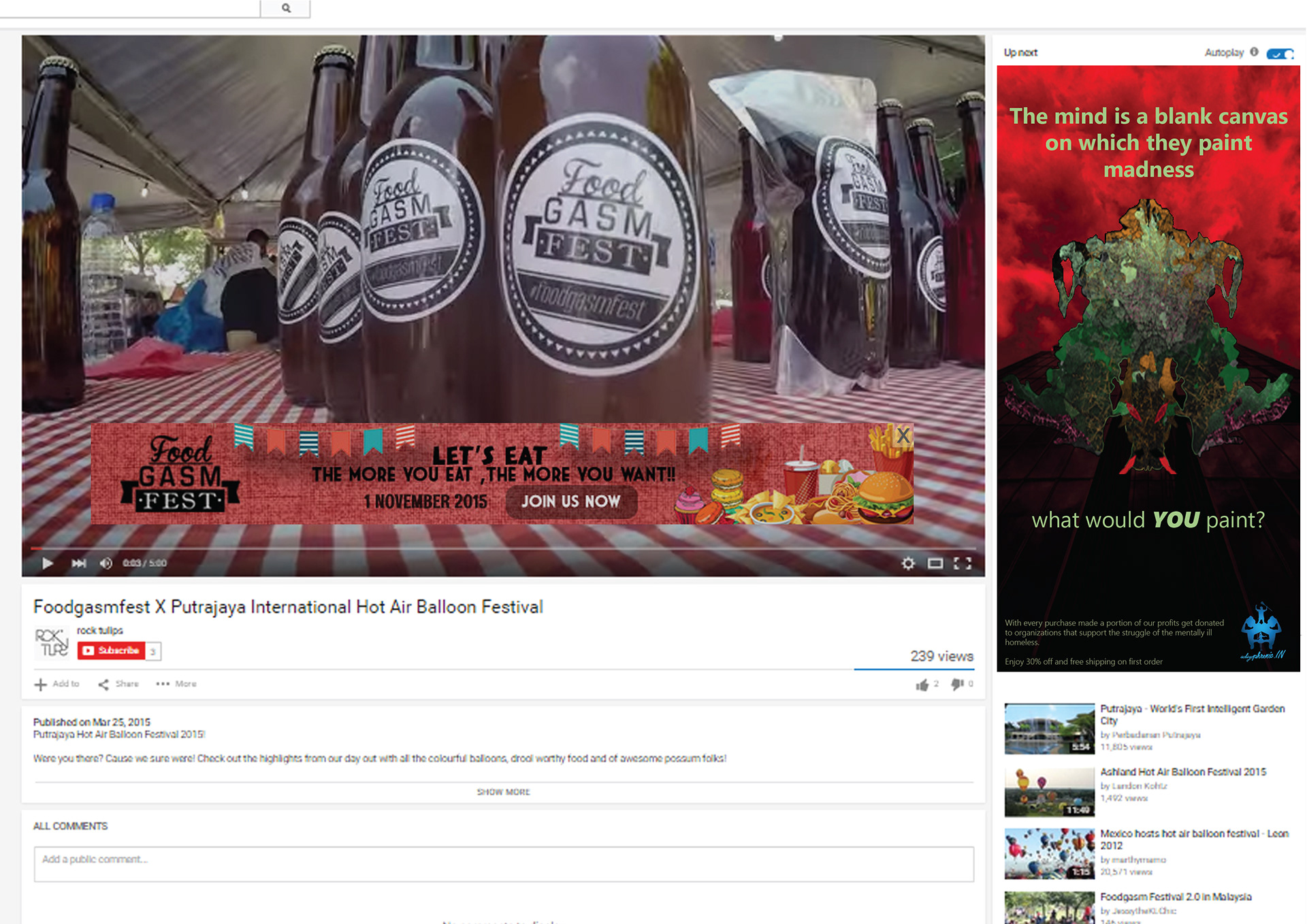
Task: Play the video
Action: pos(47,563)
